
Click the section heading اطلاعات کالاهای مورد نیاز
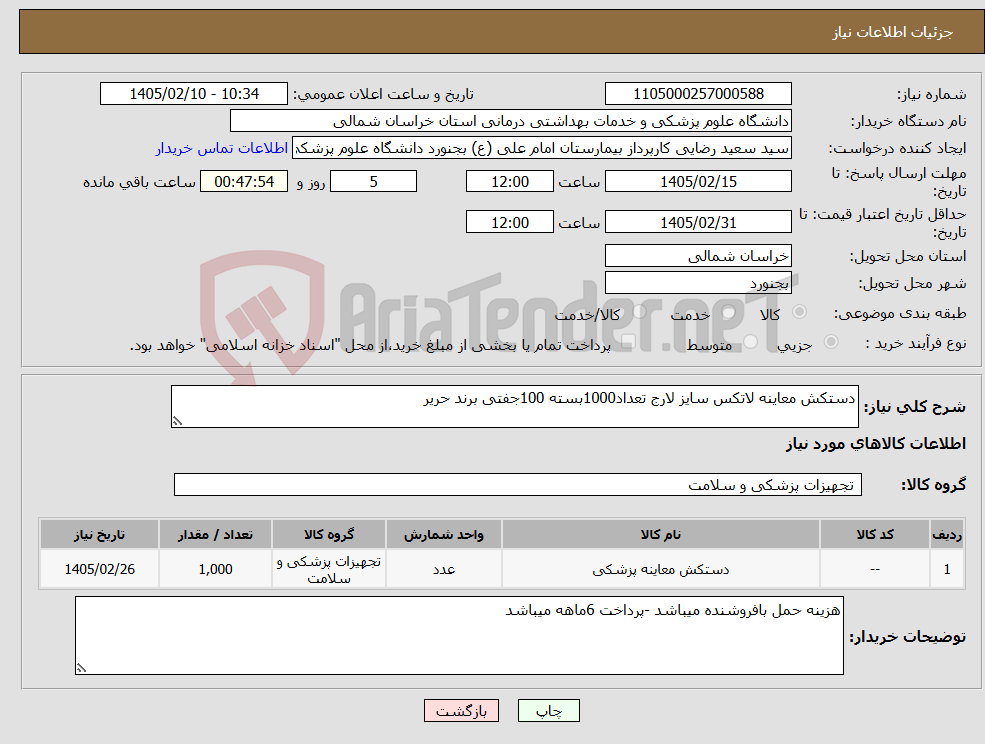point(876,444)
